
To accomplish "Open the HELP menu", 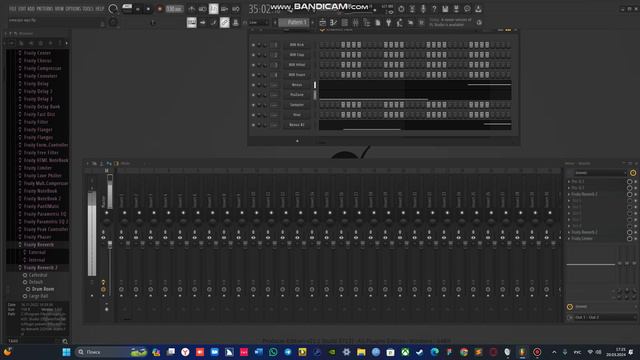I will (100, 9).
